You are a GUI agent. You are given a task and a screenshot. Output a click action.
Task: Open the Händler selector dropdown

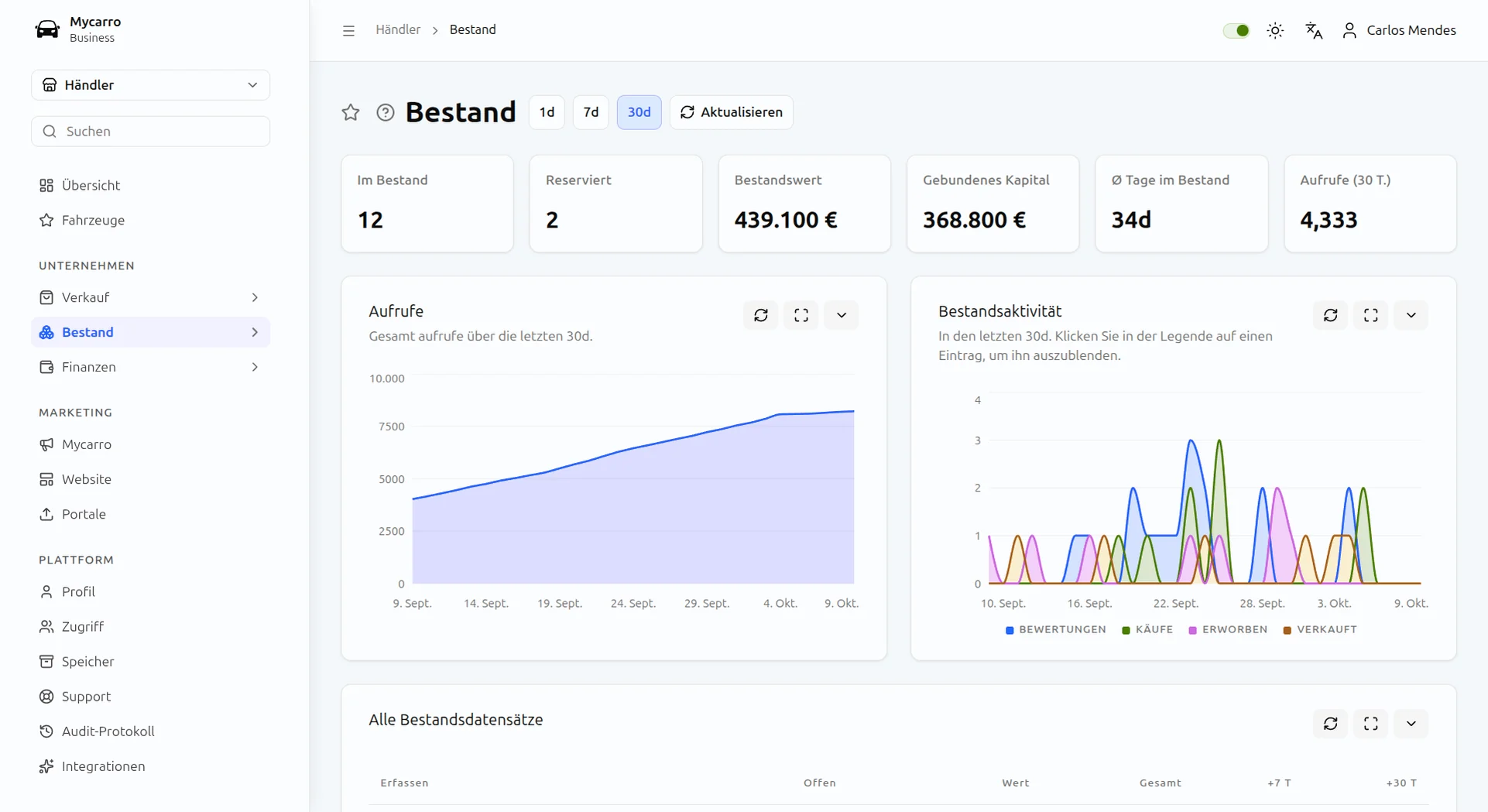point(151,85)
